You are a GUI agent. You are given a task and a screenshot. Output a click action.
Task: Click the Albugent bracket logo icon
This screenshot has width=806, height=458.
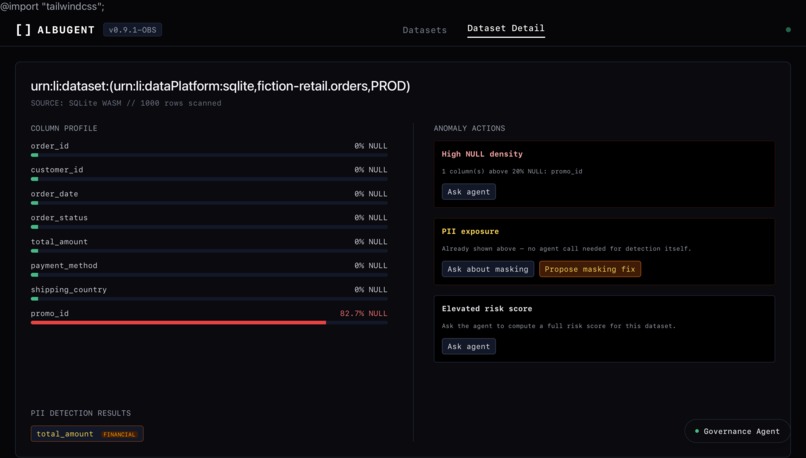pyautogui.click(x=23, y=30)
